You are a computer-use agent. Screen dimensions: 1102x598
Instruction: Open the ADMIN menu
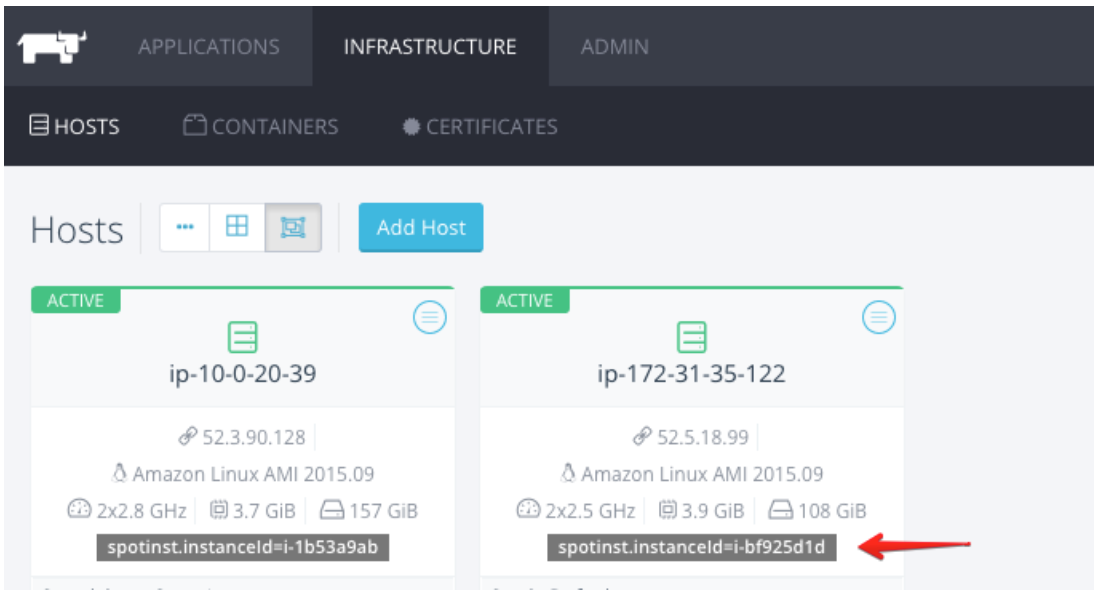pos(614,47)
